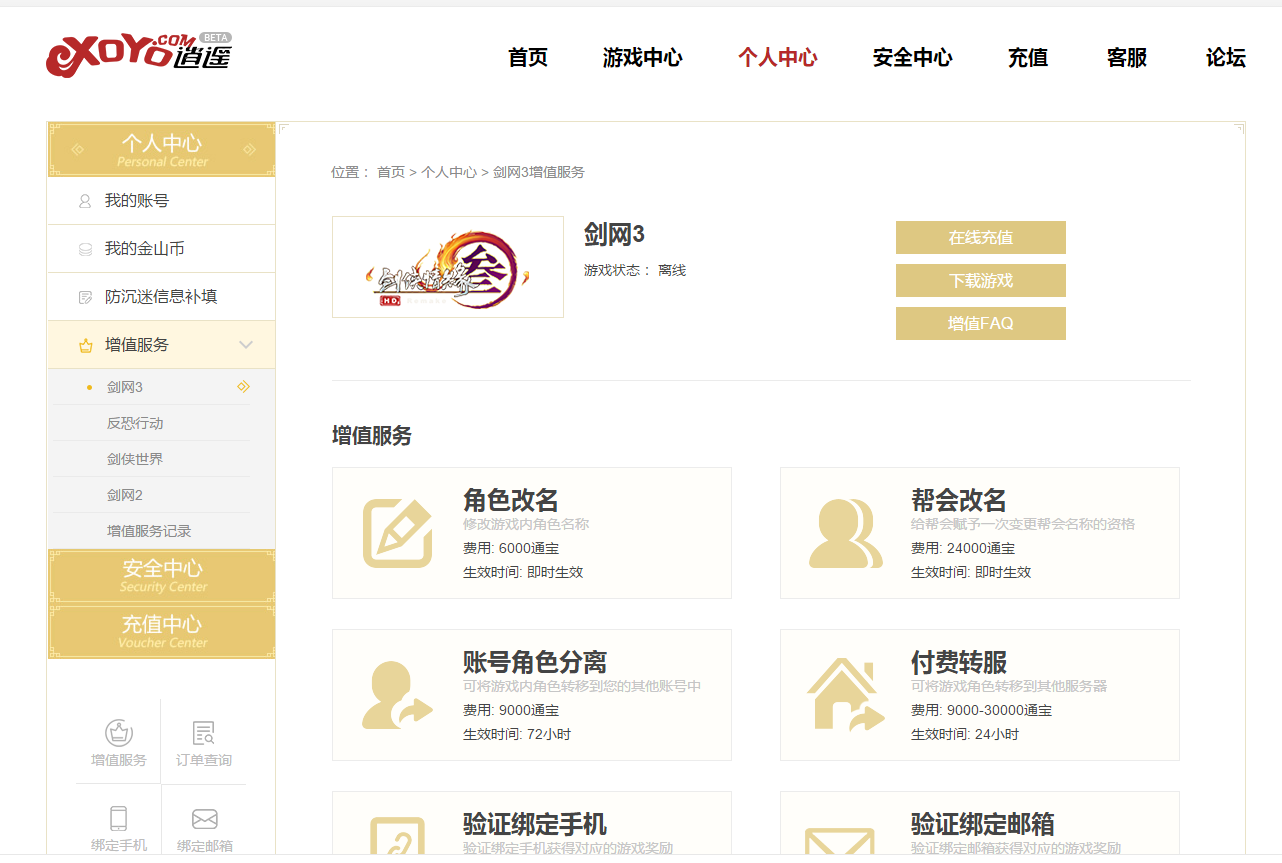Click the edit form icon beside 防沉迷信息补填
Viewport: 1282px width, 863px height.
[85, 297]
